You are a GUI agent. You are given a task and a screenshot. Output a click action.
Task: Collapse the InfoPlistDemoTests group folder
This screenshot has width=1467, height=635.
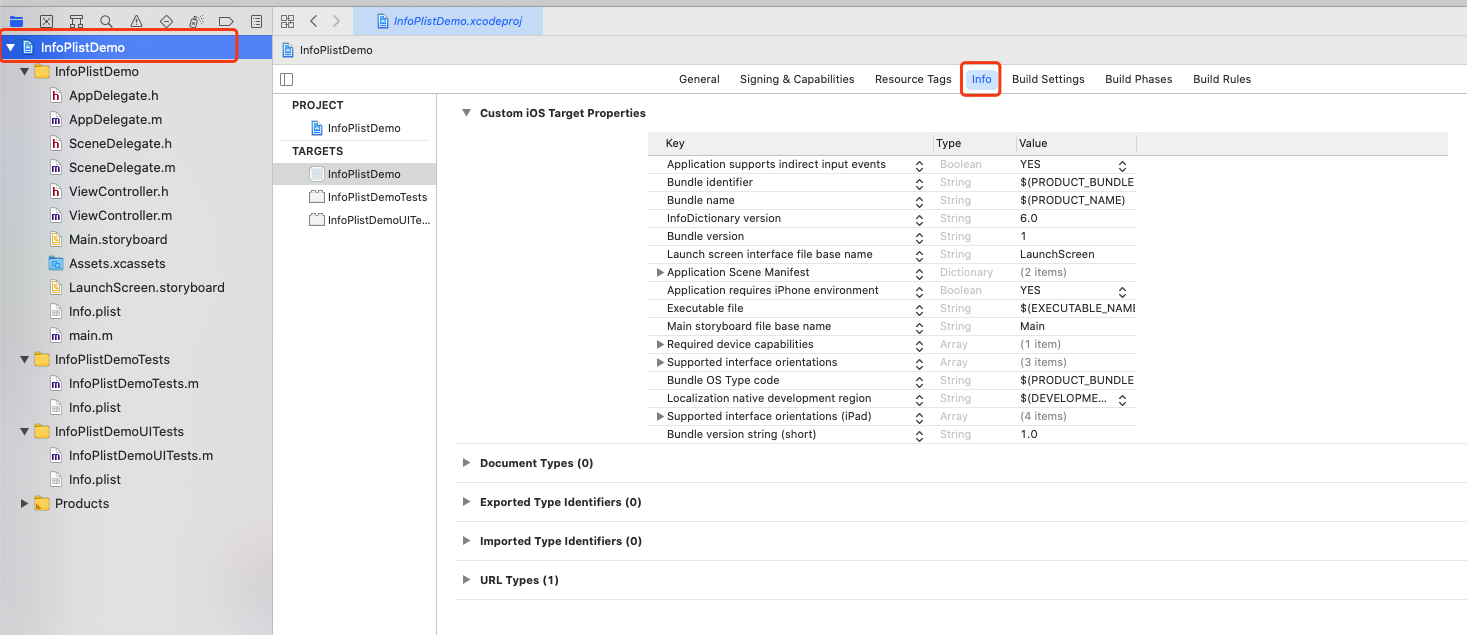(25, 359)
